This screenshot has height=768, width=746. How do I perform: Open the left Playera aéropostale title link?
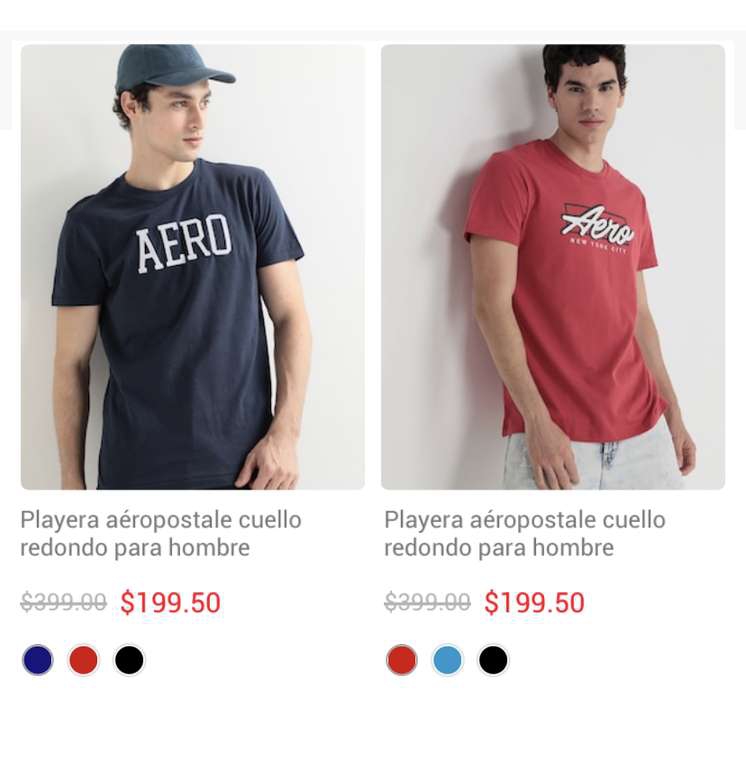pyautogui.click(x=161, y=534)
